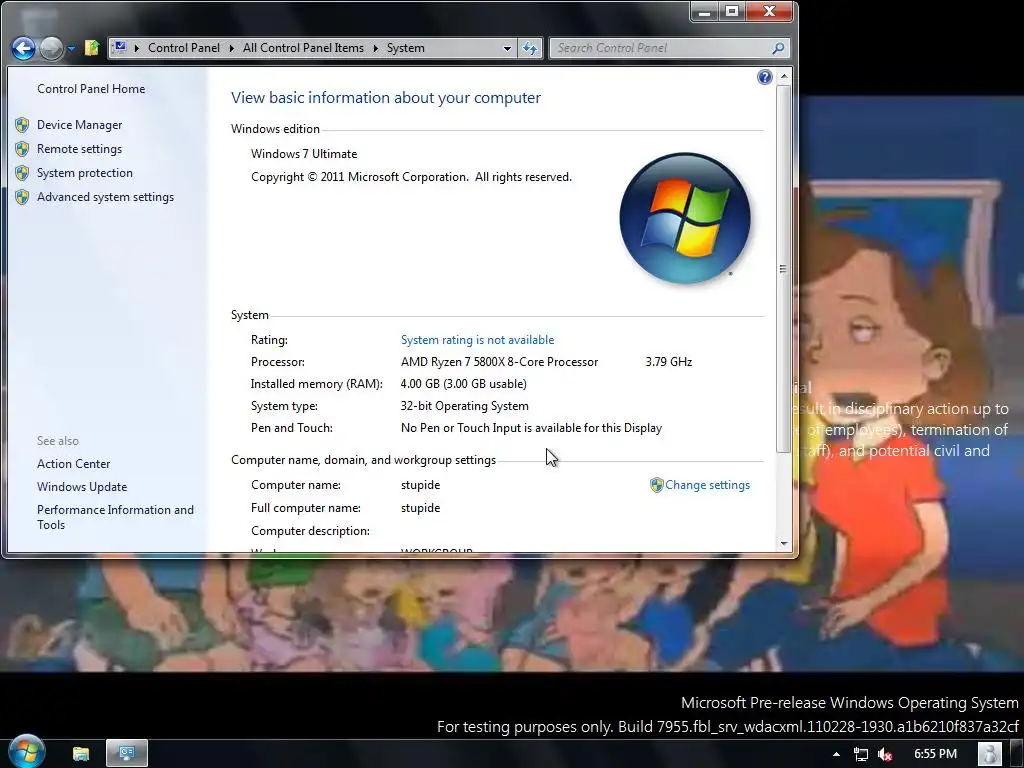
Task: Click shield icon next to Remote settings
Action: coord(22,149)
